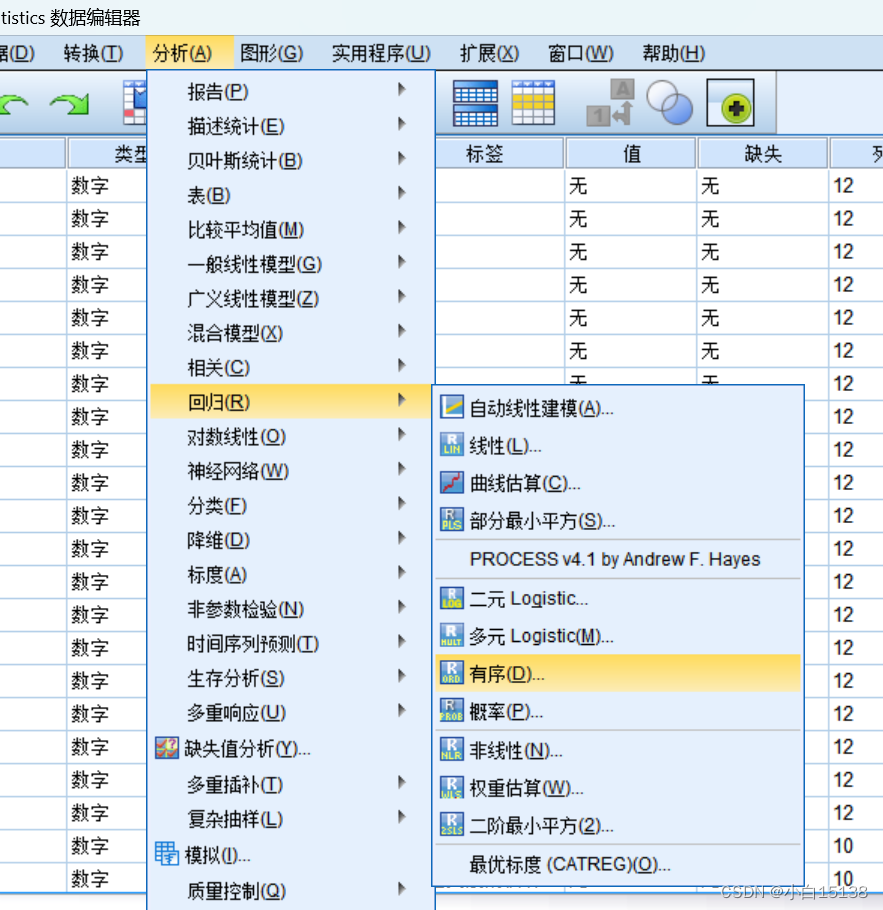Select 回归(R) in the analysis menu
Screen dimensions: 883x910
(x=291, y=401)
